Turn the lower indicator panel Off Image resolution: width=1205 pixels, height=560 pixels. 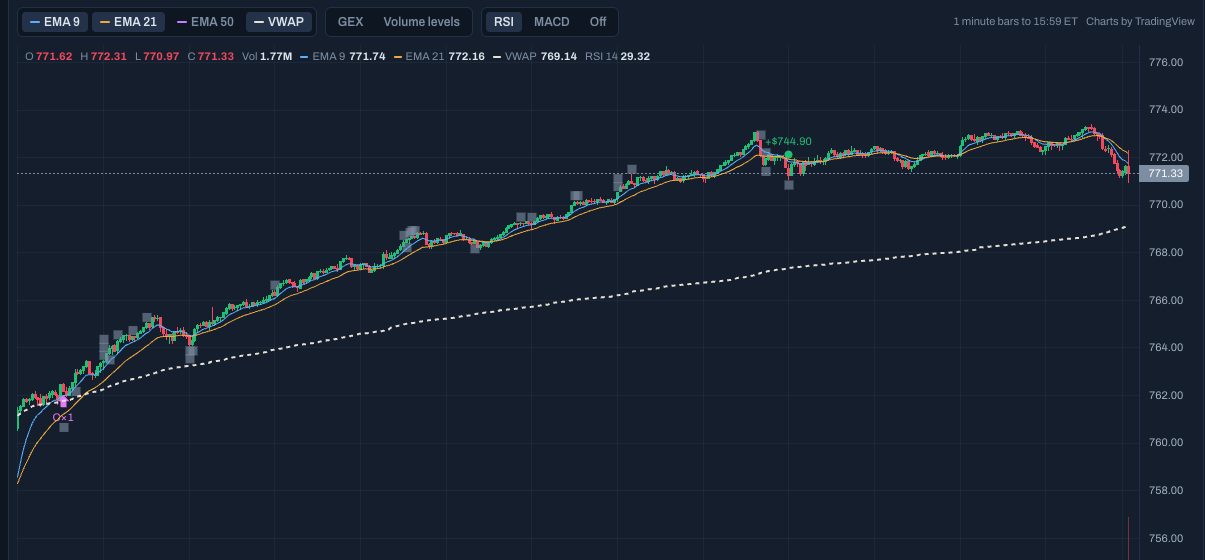coord(597,21)
